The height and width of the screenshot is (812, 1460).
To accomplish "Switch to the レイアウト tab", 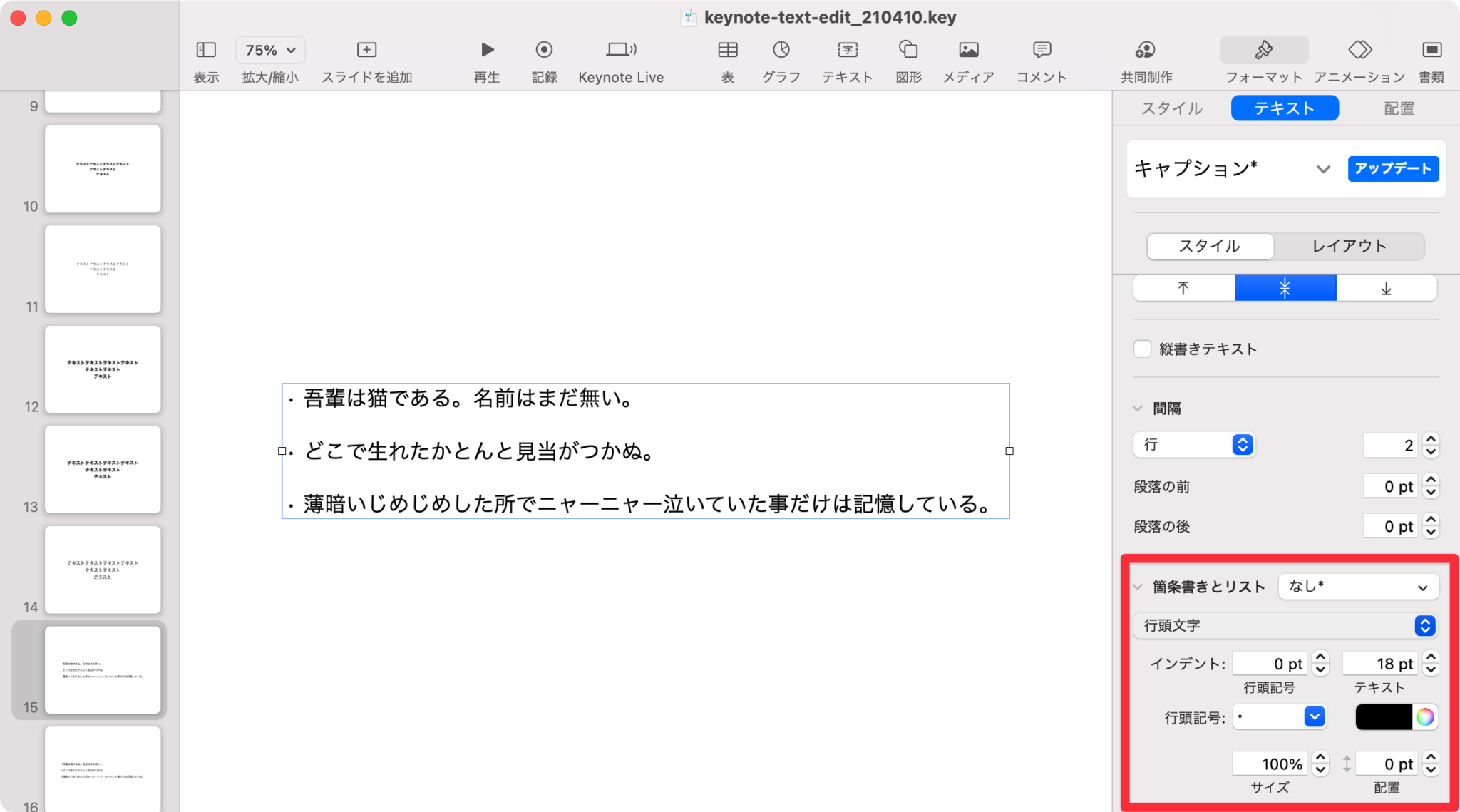I will click(x=1348, y=246).
